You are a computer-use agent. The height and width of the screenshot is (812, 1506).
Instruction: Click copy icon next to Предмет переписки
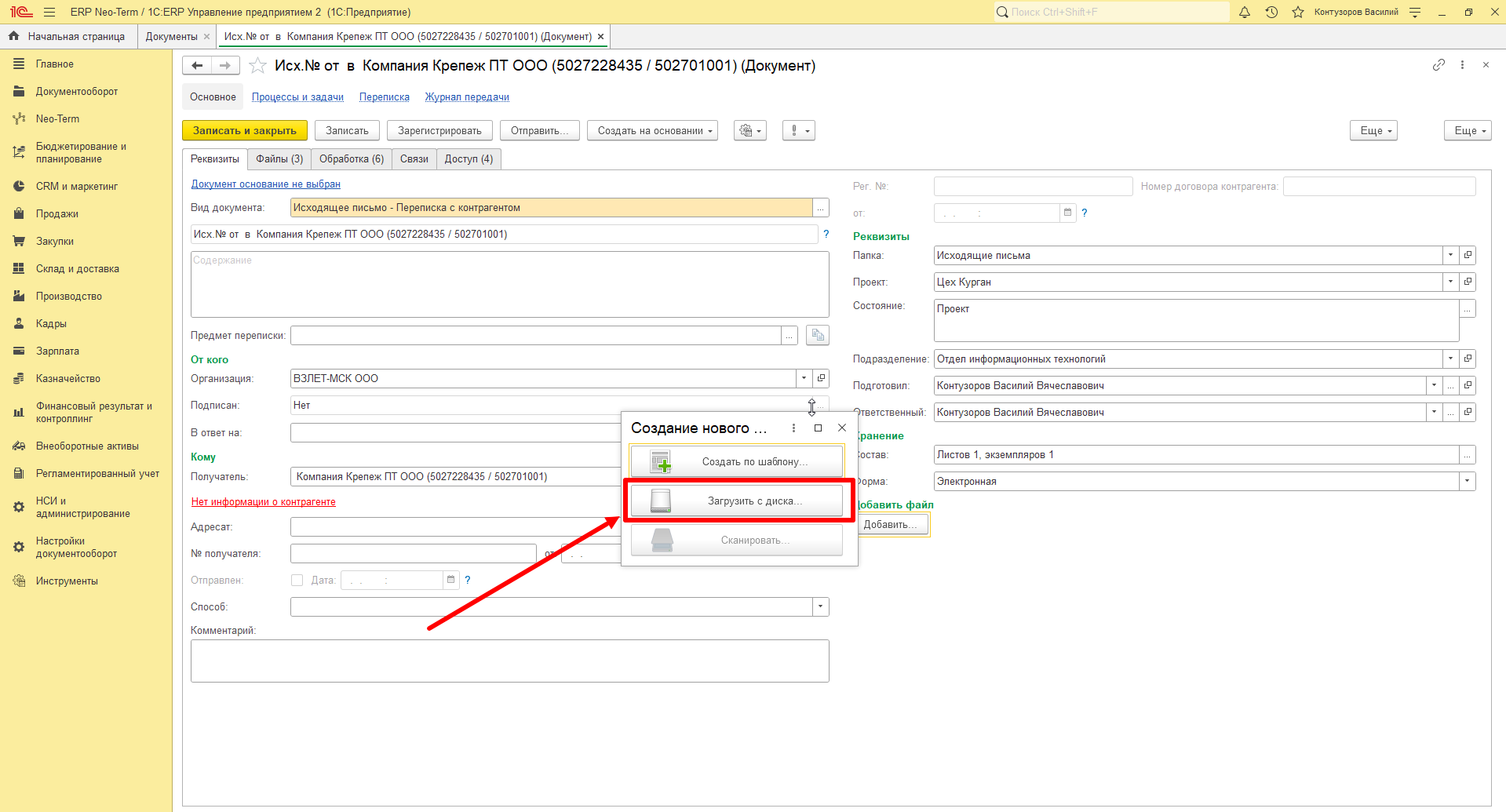[x=818, y=336]
